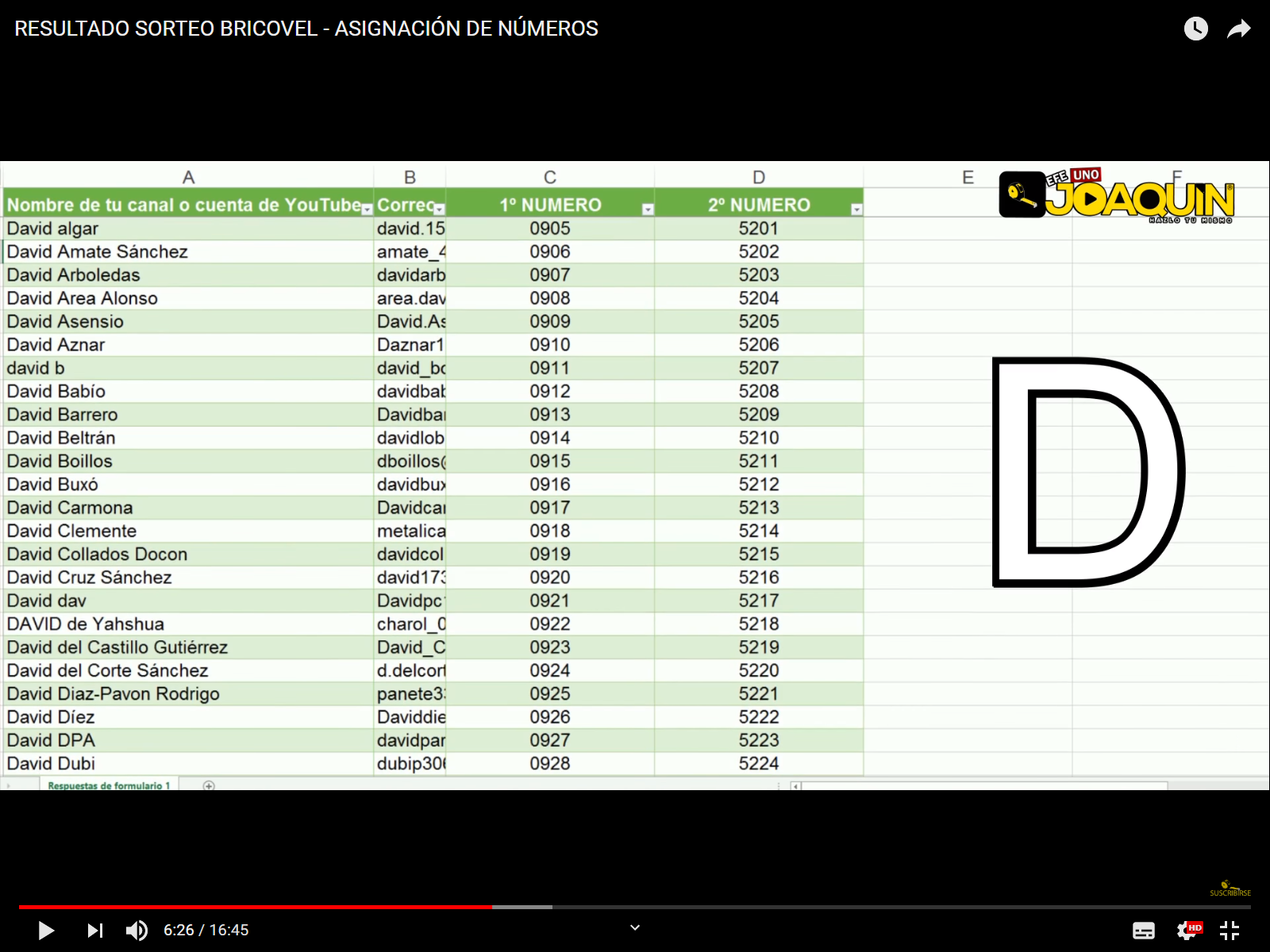Open the video settings gear
This screenshot has height=952, width=1270.
1187,931
